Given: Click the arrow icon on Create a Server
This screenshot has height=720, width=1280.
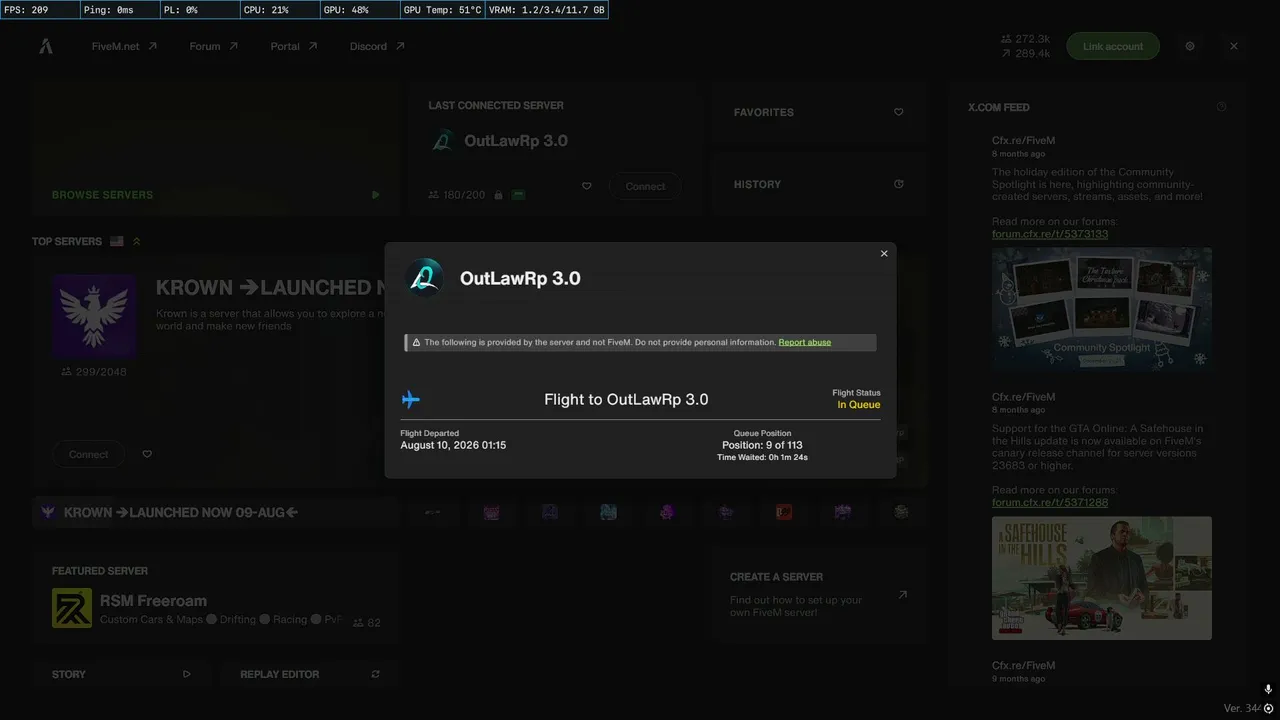Looking at the screenshot, I should [x=902, y=594].
